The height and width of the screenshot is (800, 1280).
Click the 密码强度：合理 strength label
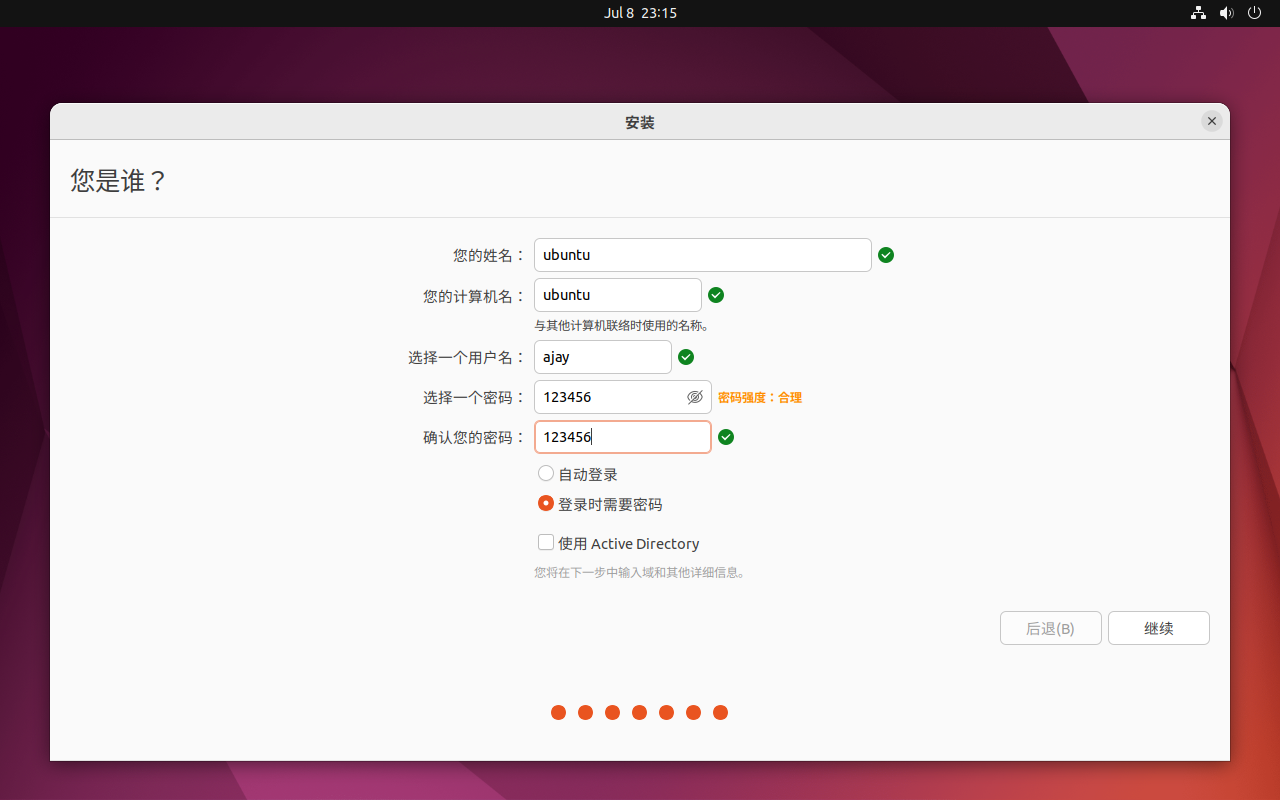click(x=760, y=398)
